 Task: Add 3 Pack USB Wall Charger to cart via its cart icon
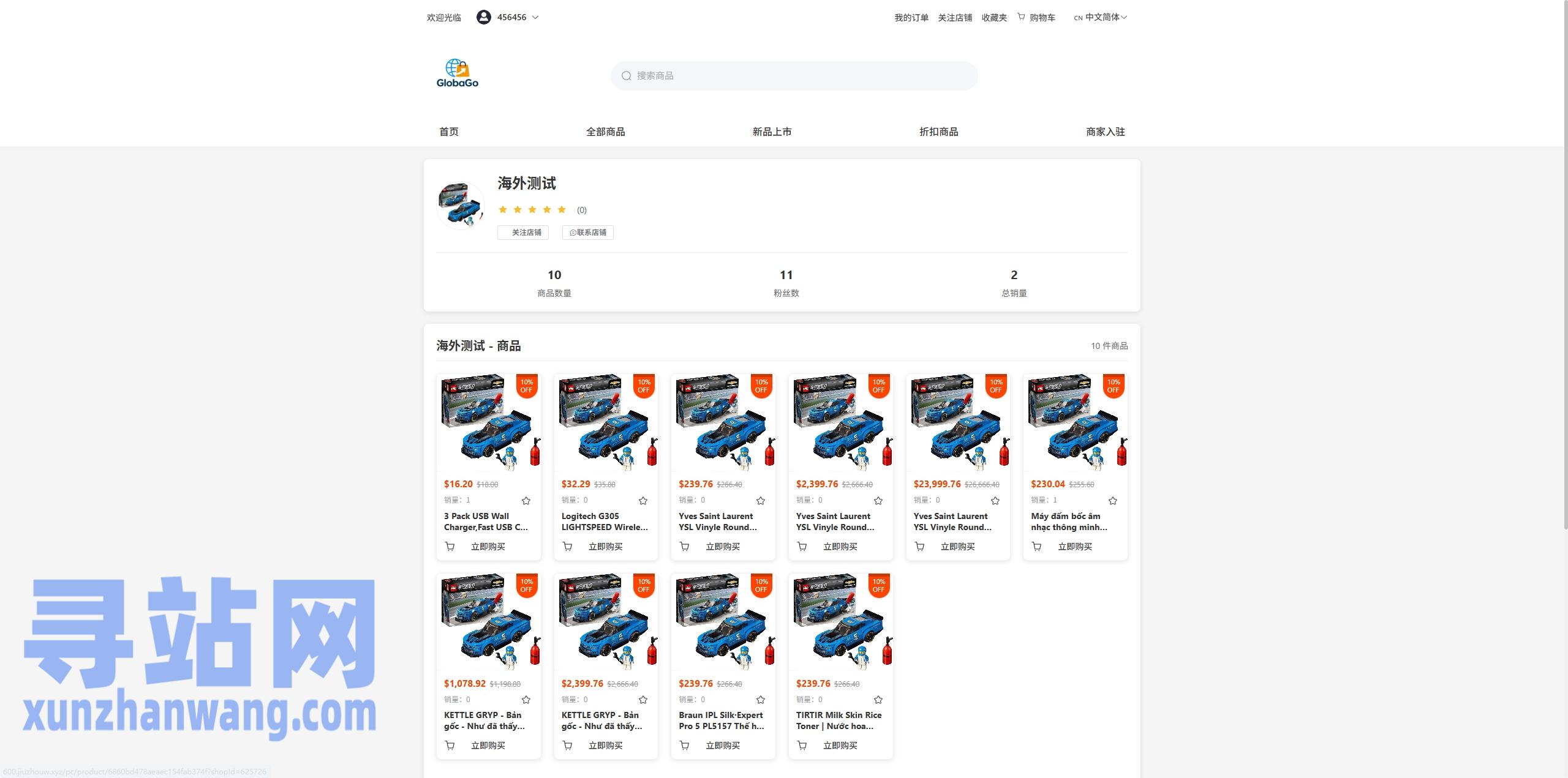[450, 547]
